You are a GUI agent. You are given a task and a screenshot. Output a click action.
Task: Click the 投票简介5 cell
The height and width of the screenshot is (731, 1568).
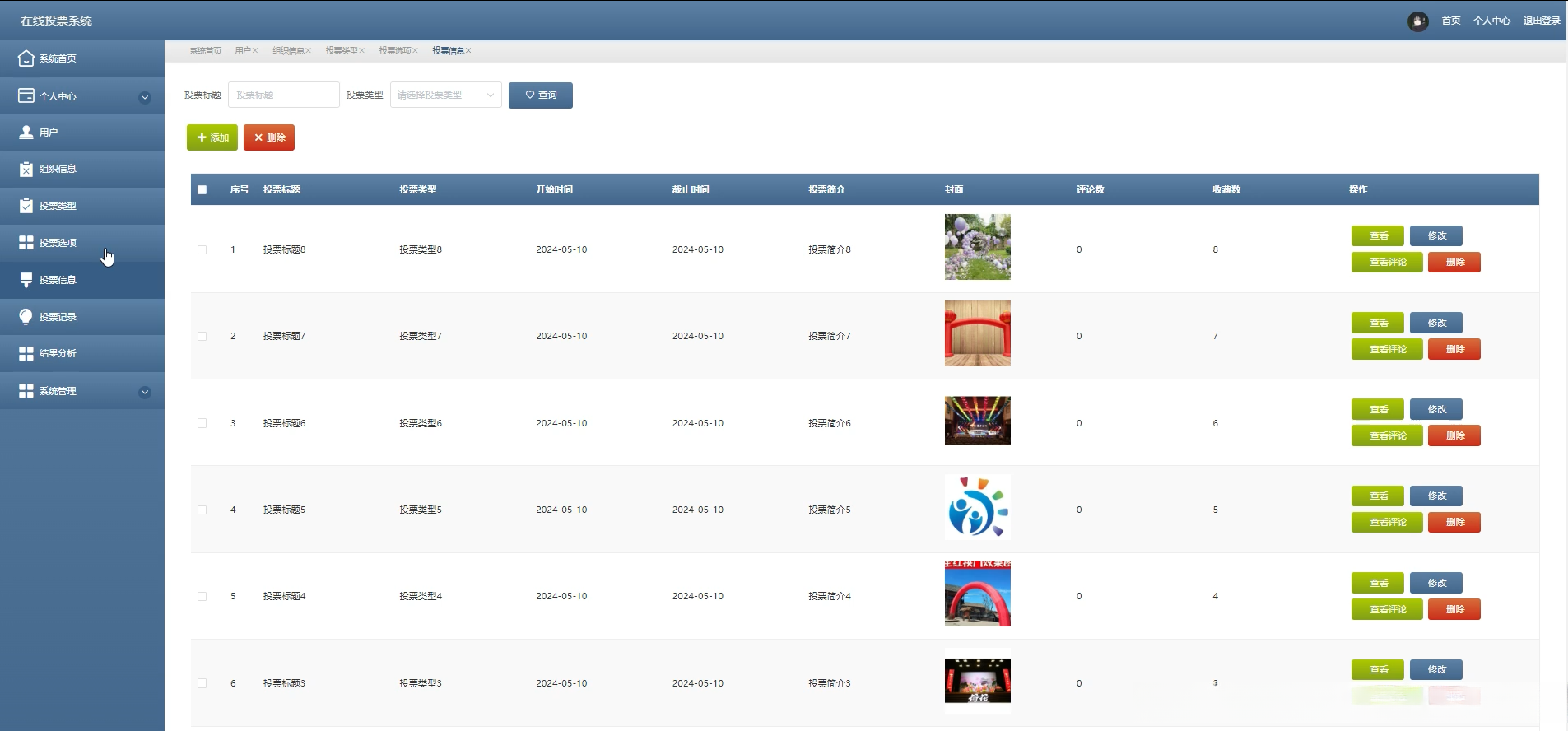tap(830, 510)
